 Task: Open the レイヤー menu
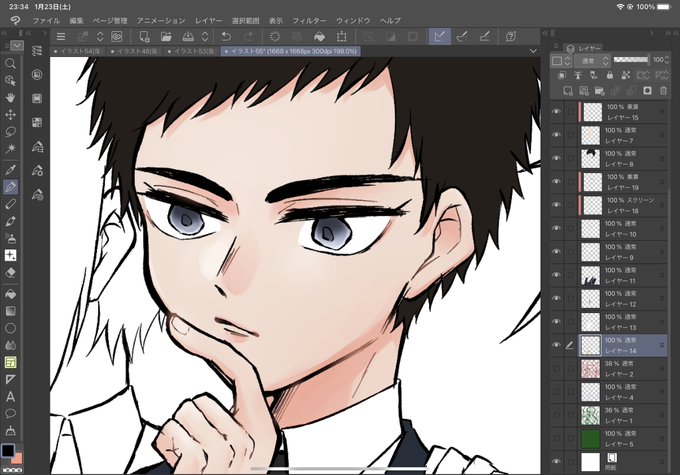tap(208, 20)
